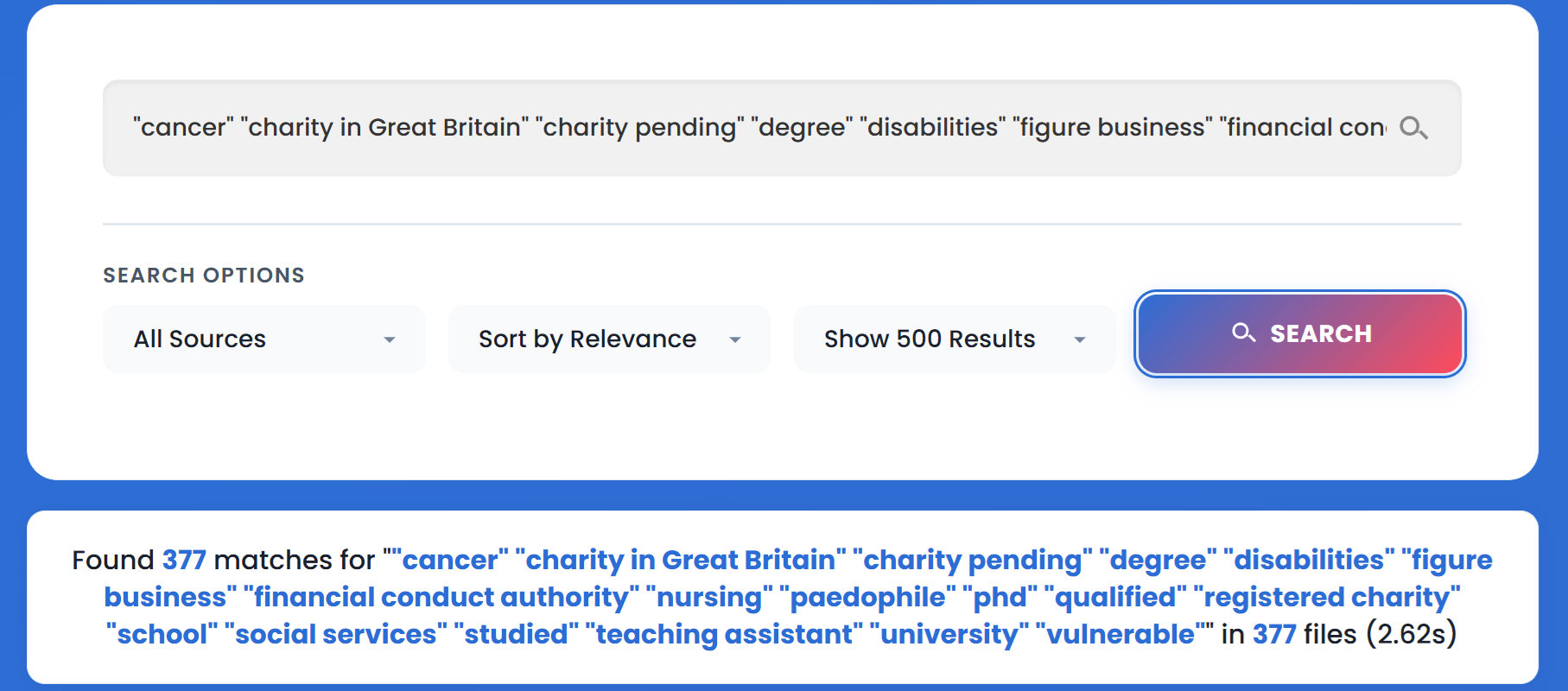Open the All Sources dropdown
1568x691 pixels.
tap(263, 339)
